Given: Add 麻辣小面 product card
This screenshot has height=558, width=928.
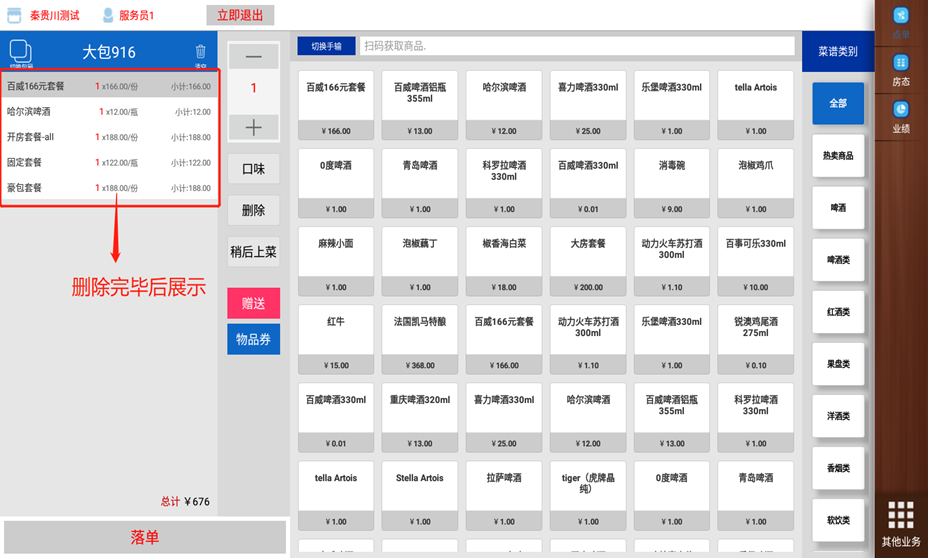Looking at the screenshot, I should tap(336, 262).
